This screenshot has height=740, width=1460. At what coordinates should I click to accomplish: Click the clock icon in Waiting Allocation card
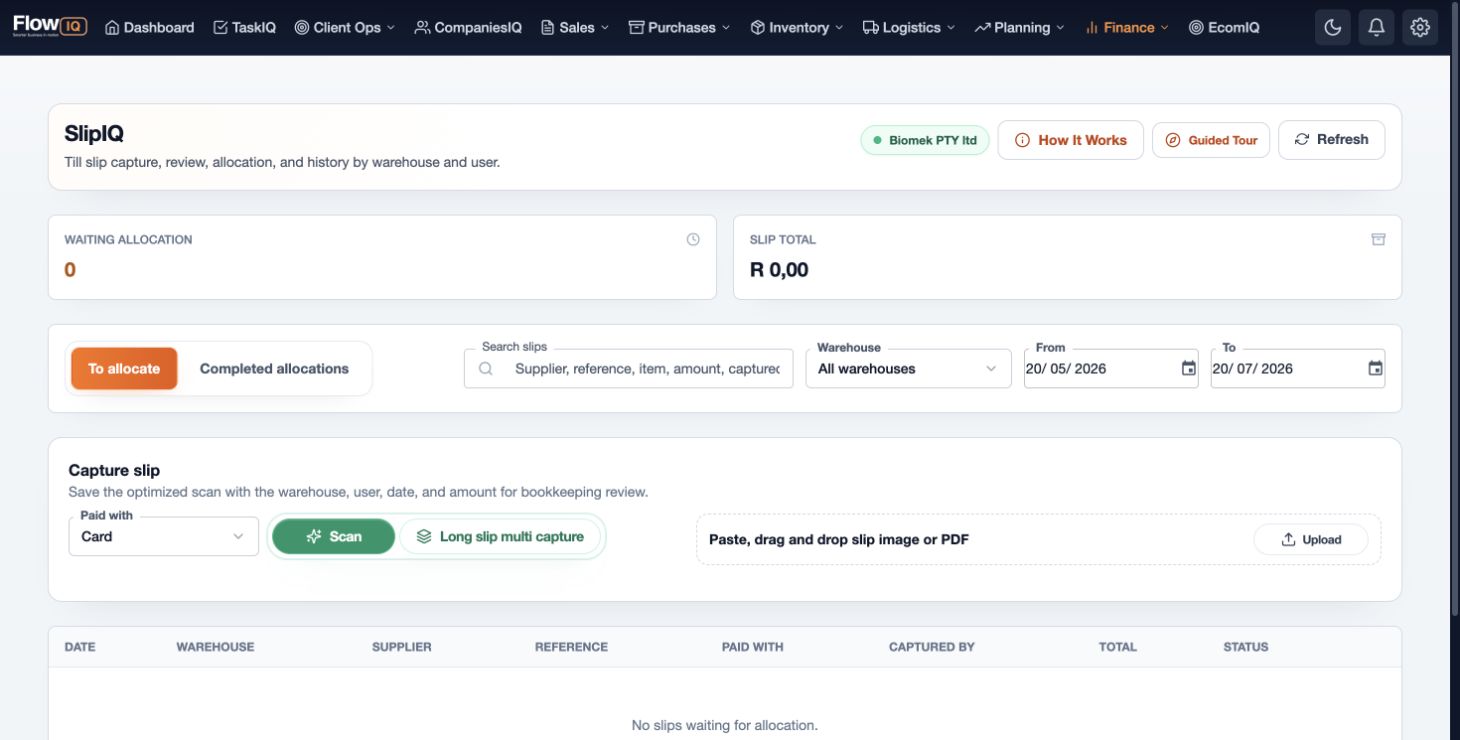coord(693,239)
